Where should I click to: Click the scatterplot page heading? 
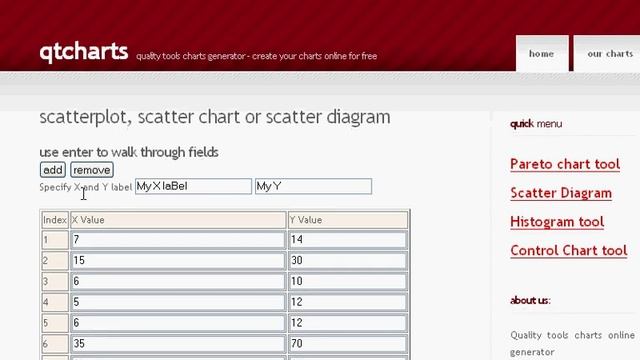(x=215, y=117)
